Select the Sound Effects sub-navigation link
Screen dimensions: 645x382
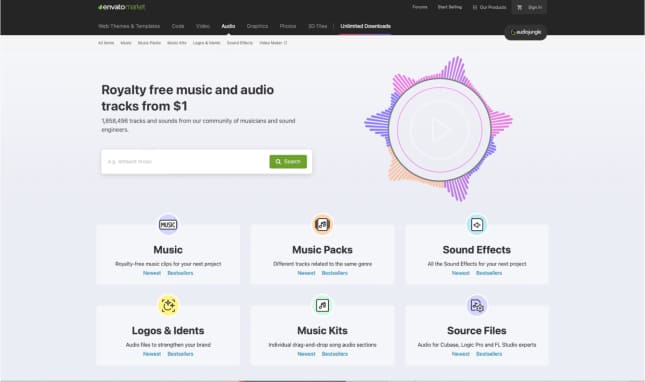[240, 43]
